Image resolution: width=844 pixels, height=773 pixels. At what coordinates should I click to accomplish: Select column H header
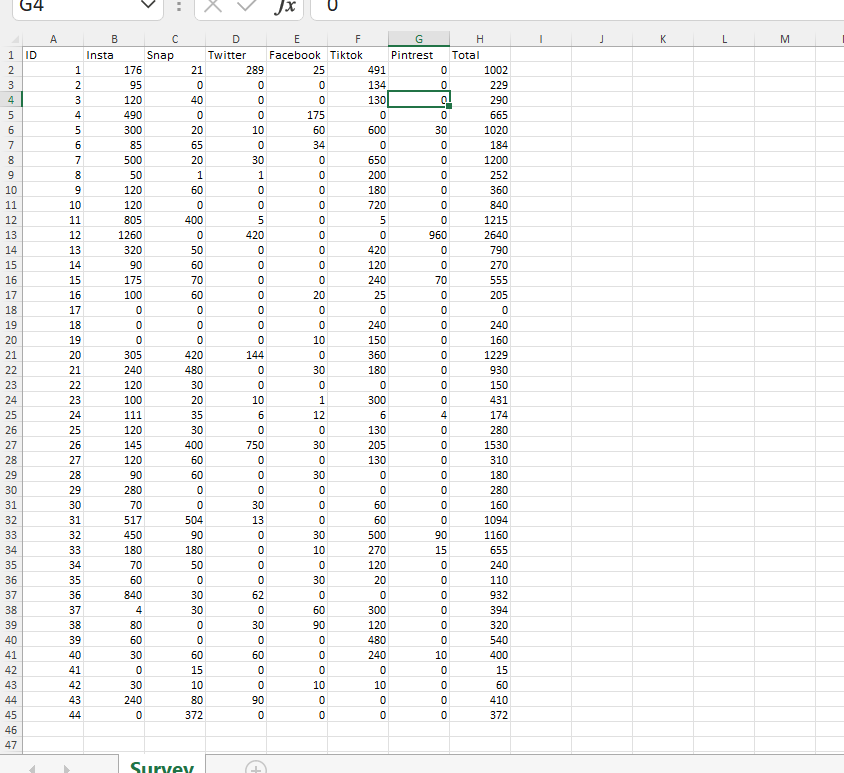coord(480,39)
